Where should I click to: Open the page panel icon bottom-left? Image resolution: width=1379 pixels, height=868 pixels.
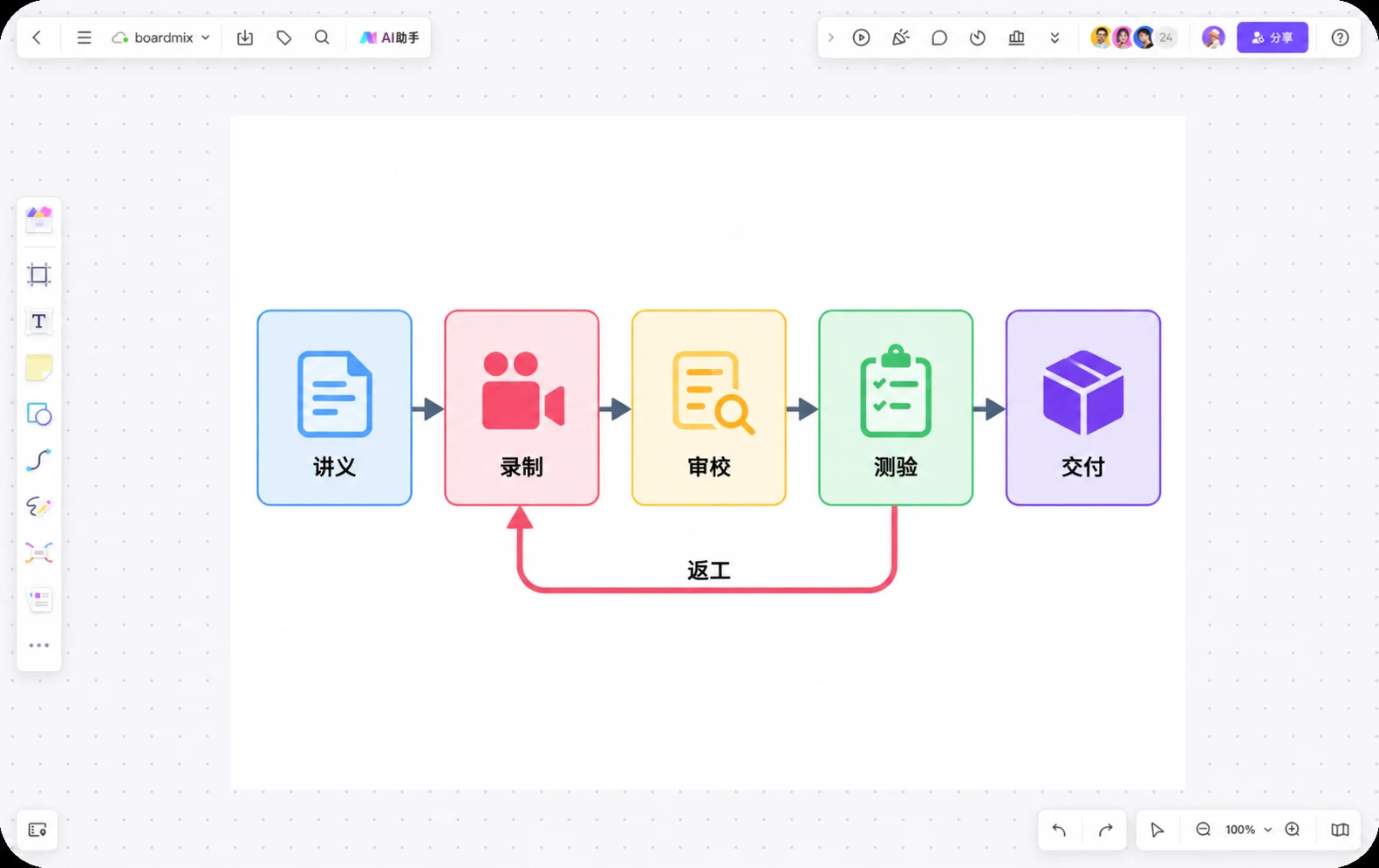(x=38, y=830)
